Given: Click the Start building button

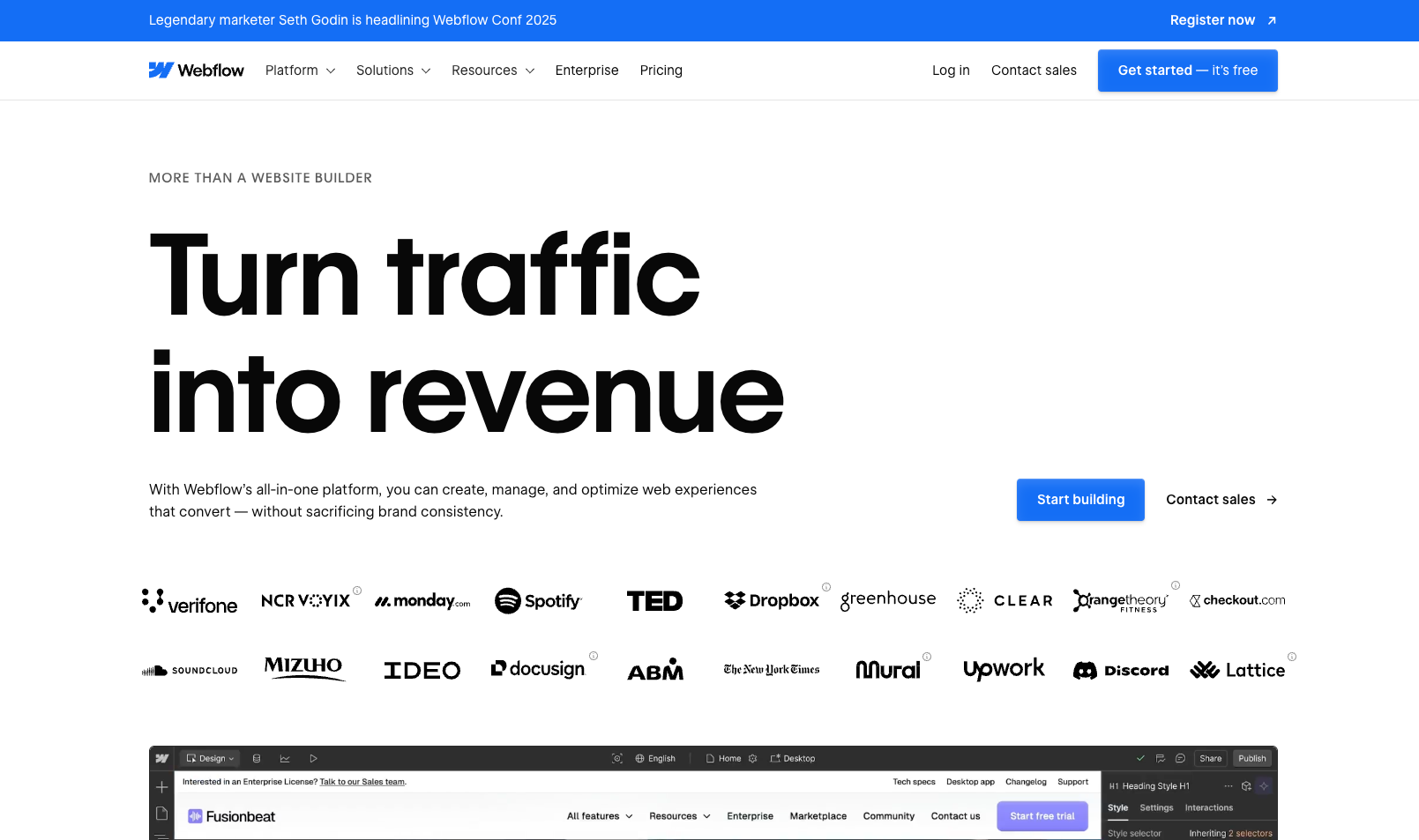Looking at the screenshot, I should point(1080,500).
